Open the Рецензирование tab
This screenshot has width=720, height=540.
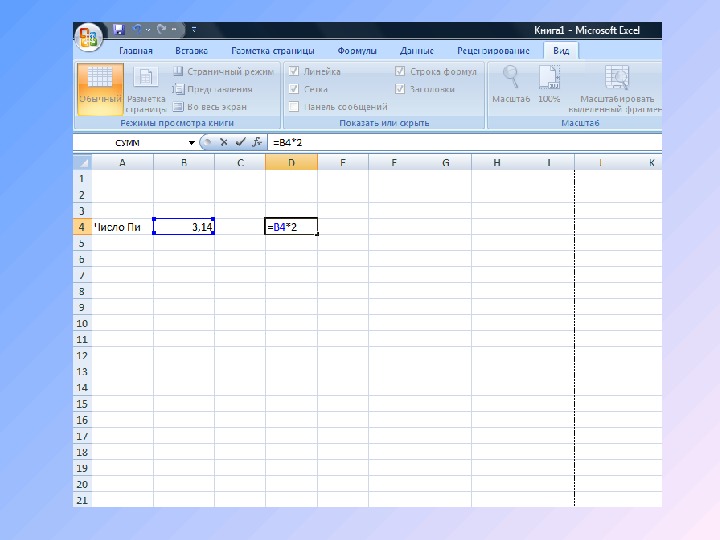[493, 51]
